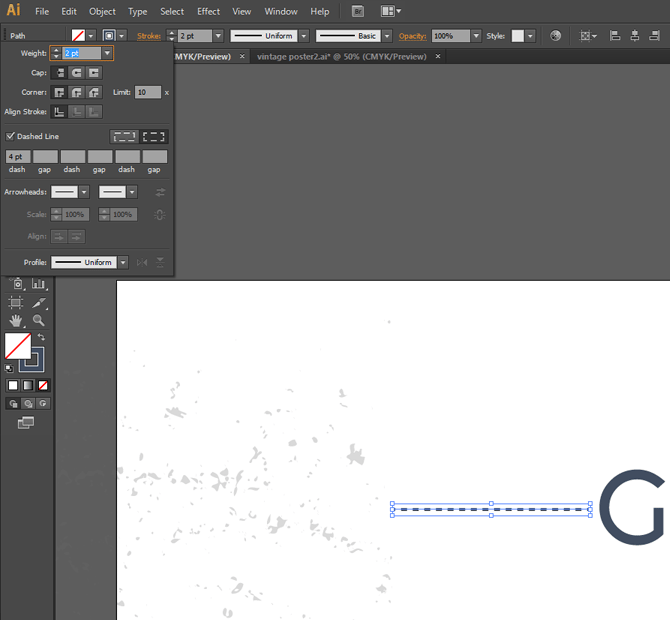Set paint mode to None
The image size is (670, 620).
[43, 385]
